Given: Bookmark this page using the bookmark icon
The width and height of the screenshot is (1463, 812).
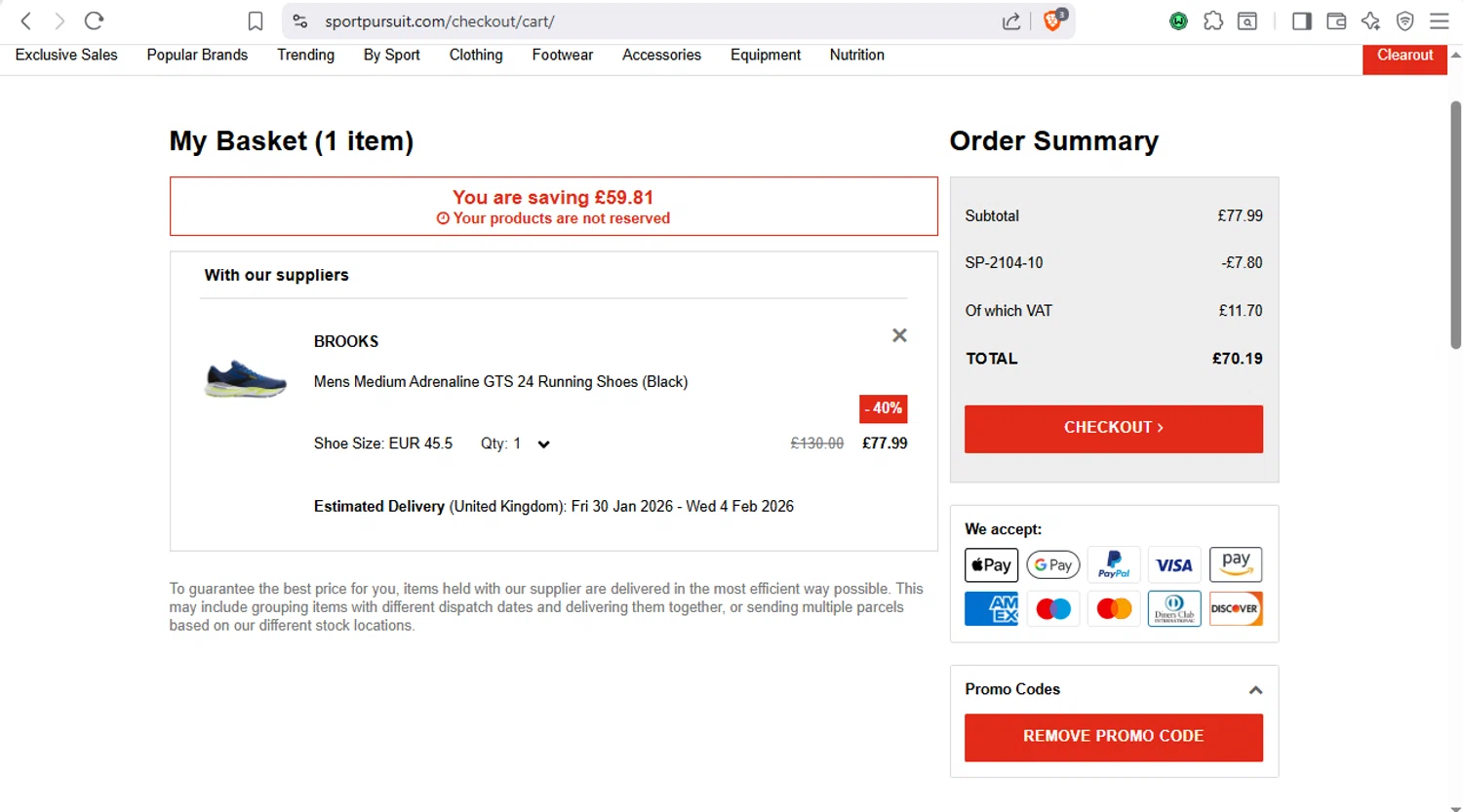Looking at the screenshot, I should pyautogui.click(x=256, y=20).
